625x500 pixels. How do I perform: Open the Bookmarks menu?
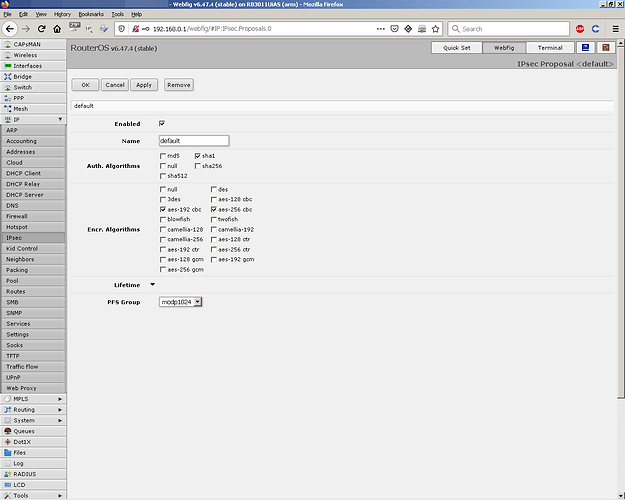click(91, 14)
